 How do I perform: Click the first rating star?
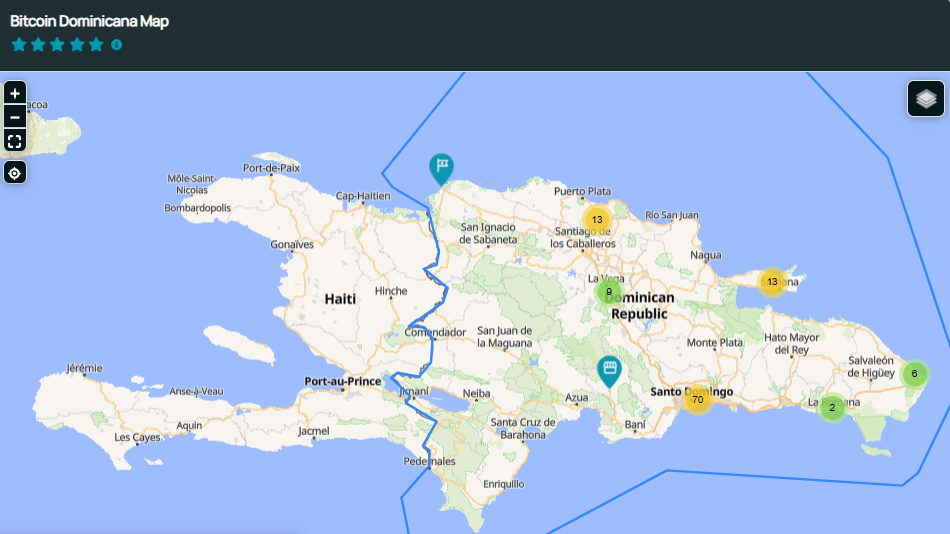(19, 45)
